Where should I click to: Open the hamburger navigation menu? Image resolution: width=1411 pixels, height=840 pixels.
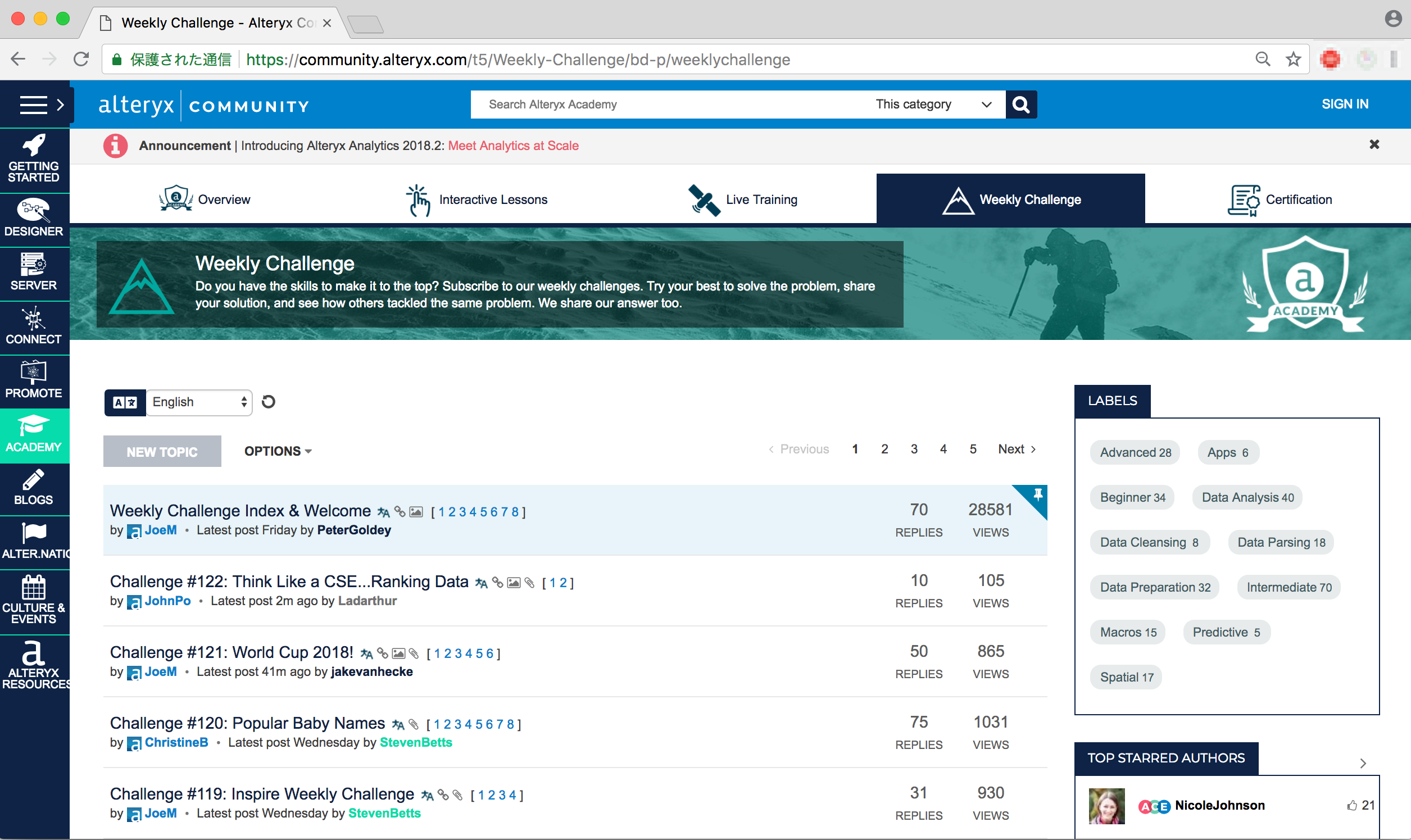coord(33,105)
